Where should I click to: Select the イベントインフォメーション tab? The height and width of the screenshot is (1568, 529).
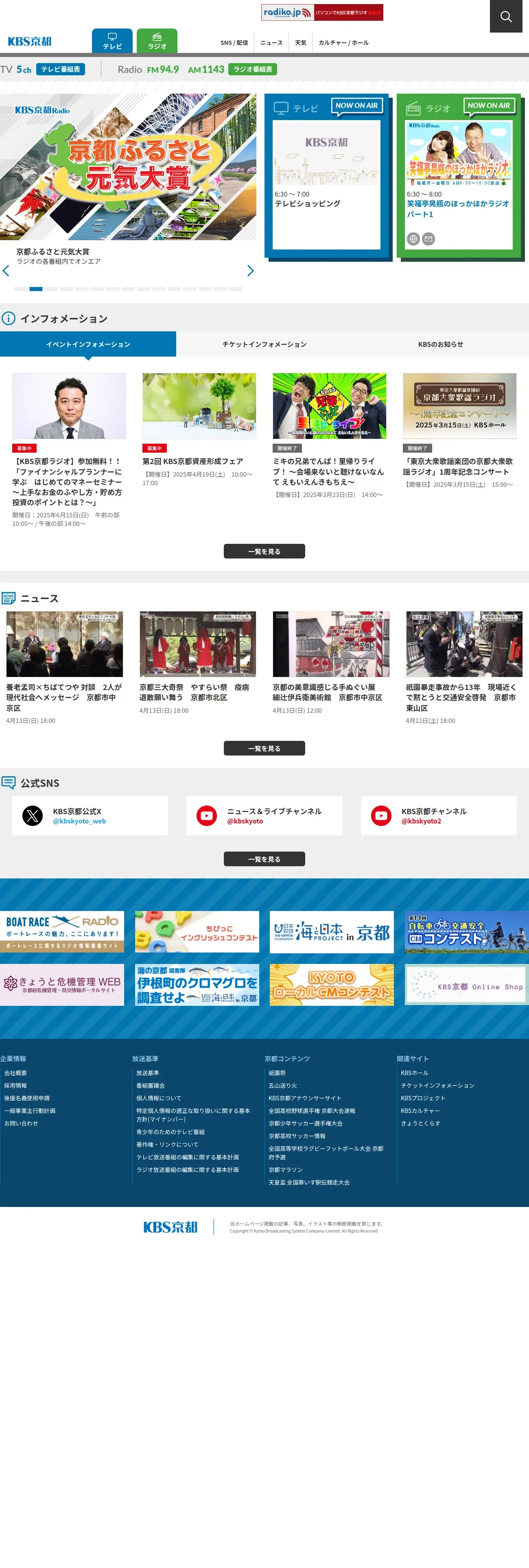point(88,344)
